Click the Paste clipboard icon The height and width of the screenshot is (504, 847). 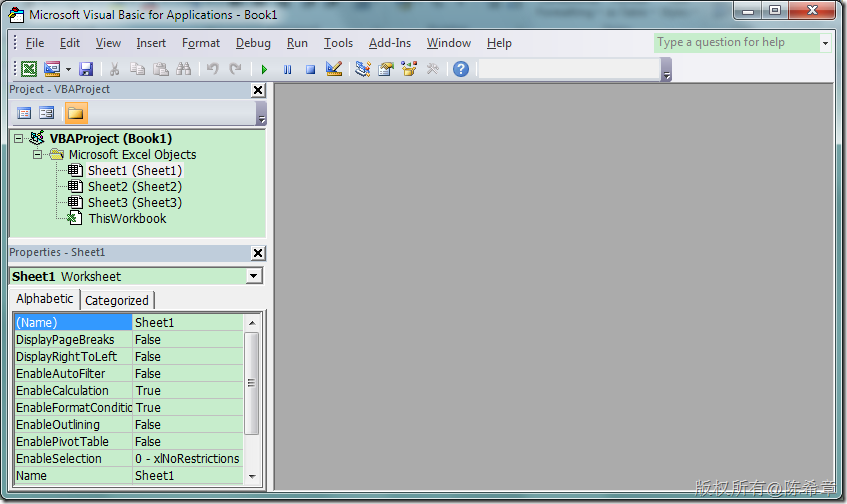[x=160, y=69]
